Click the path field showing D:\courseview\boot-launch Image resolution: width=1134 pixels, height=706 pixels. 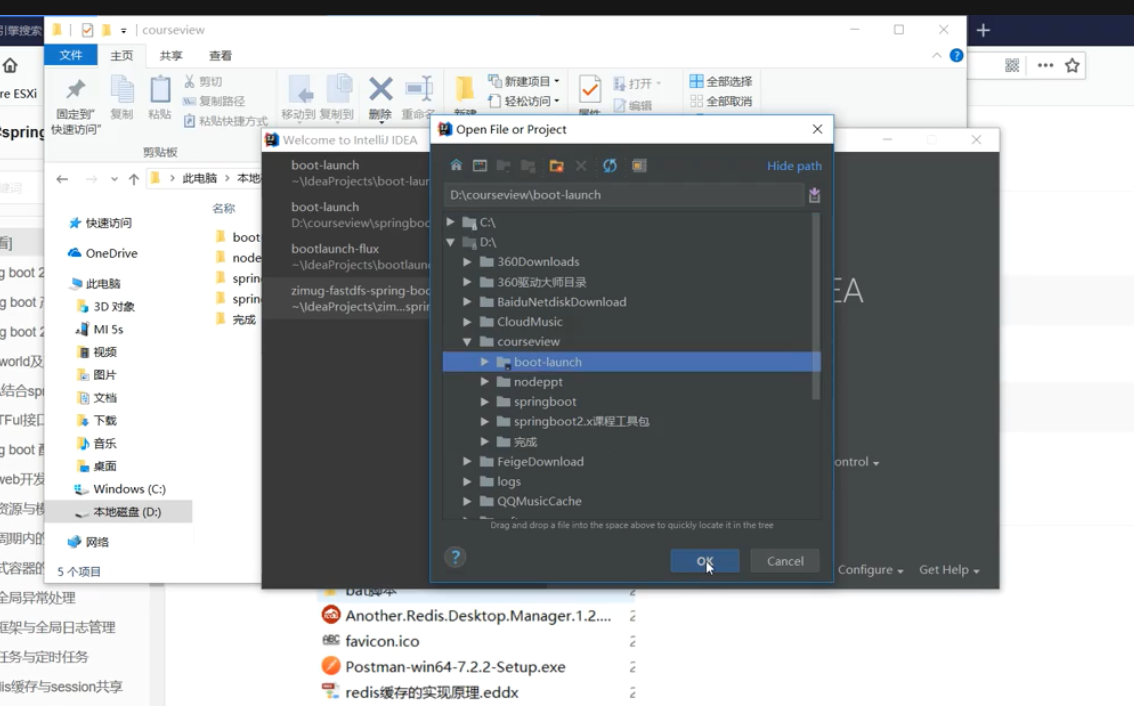coord(623,195)
